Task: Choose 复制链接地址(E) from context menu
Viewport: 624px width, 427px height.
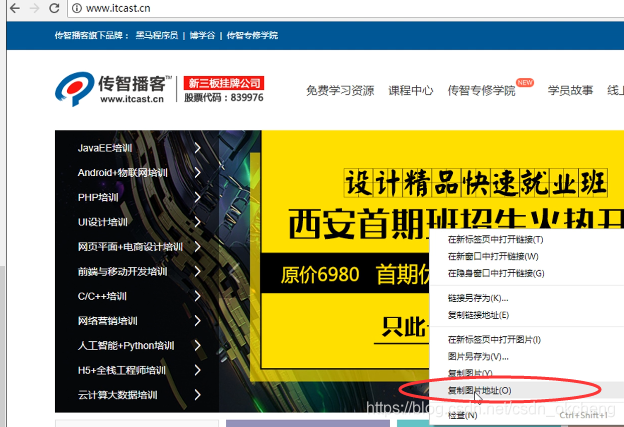Action: [527, 315]
